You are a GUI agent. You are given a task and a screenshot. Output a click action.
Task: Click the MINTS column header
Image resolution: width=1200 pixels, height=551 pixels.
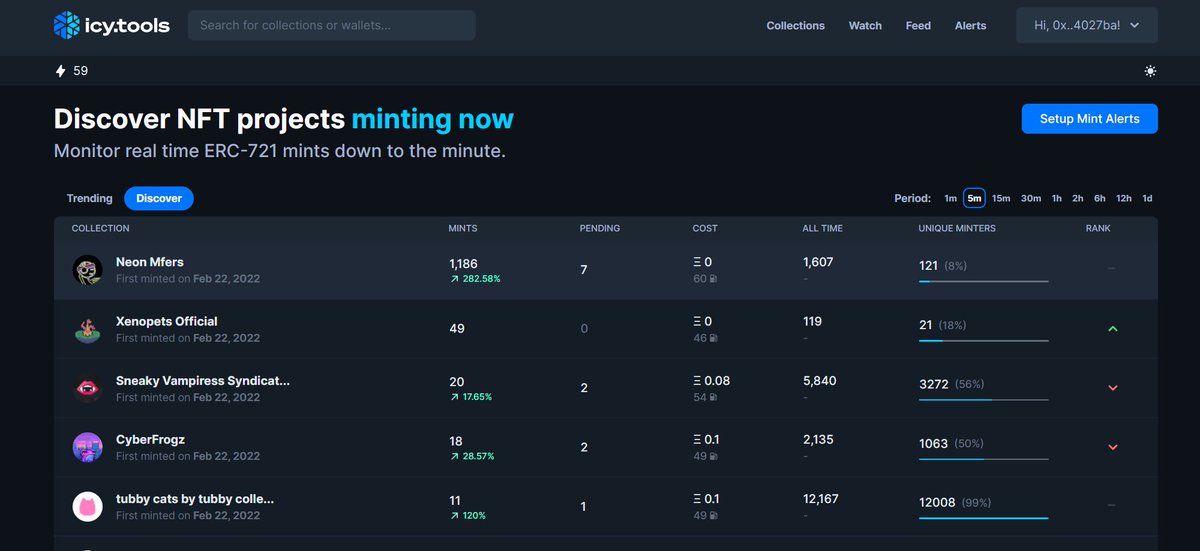(x=463, y=228)
